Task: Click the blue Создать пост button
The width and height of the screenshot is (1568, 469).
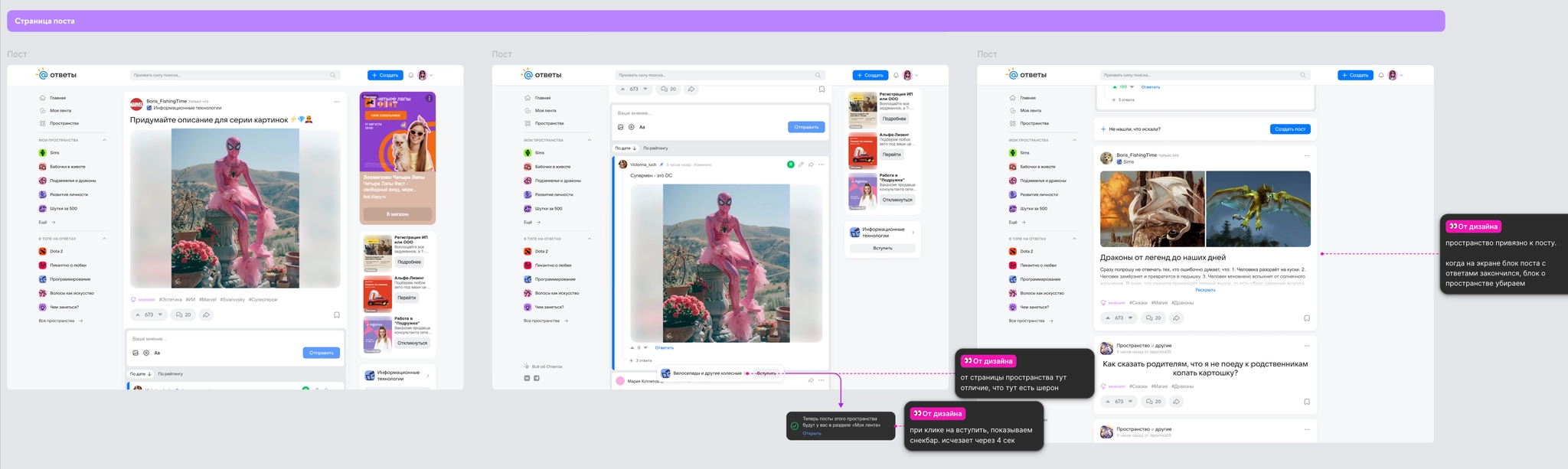Action: (x=1290, y=129)
